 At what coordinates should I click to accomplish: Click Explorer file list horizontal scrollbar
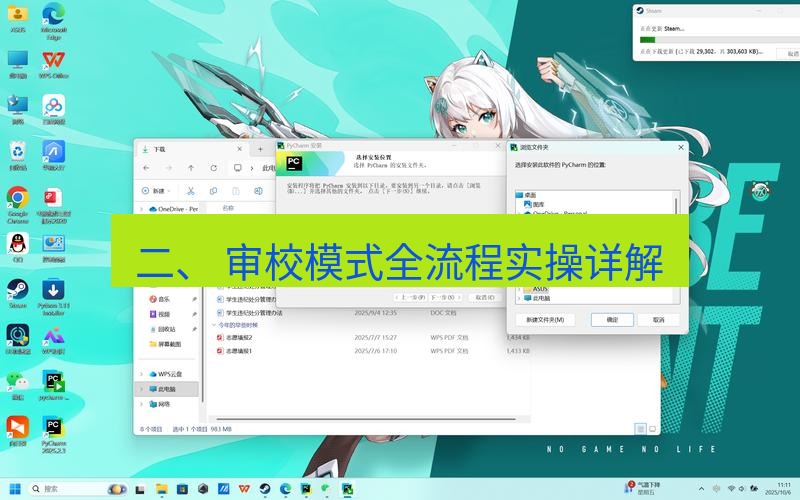point(366,419)
